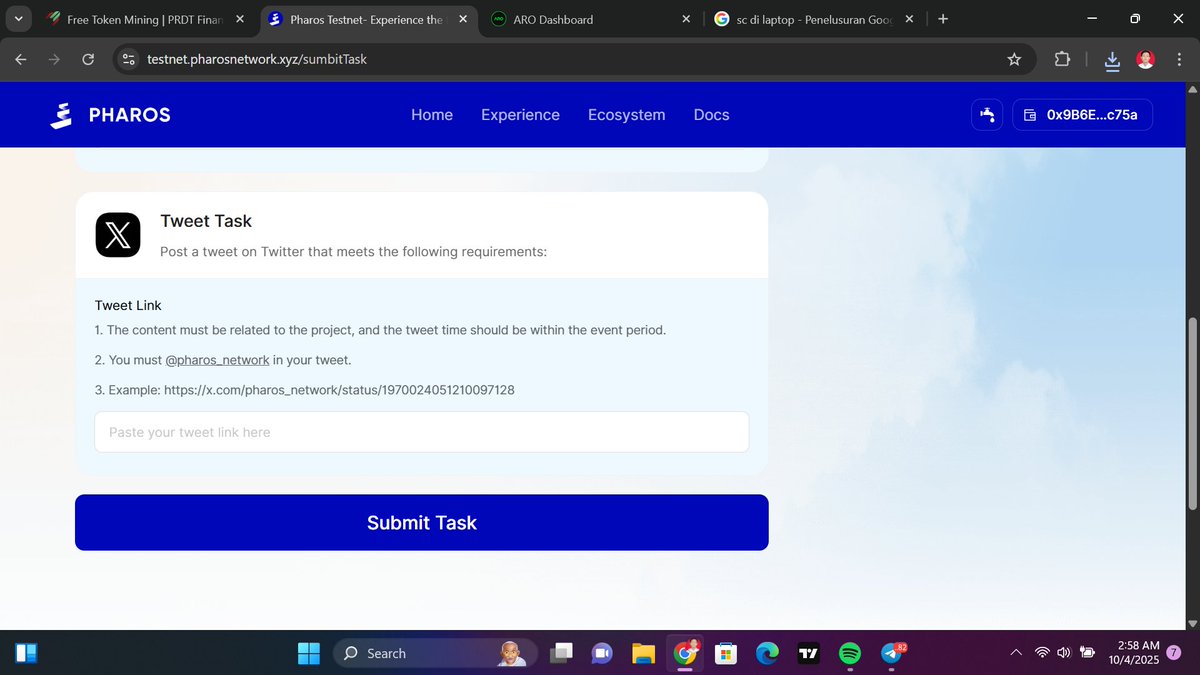Viewport: 1200px width, 675px height.
Task: Open the widgets icon on taskbar
Action: (25, 653)
